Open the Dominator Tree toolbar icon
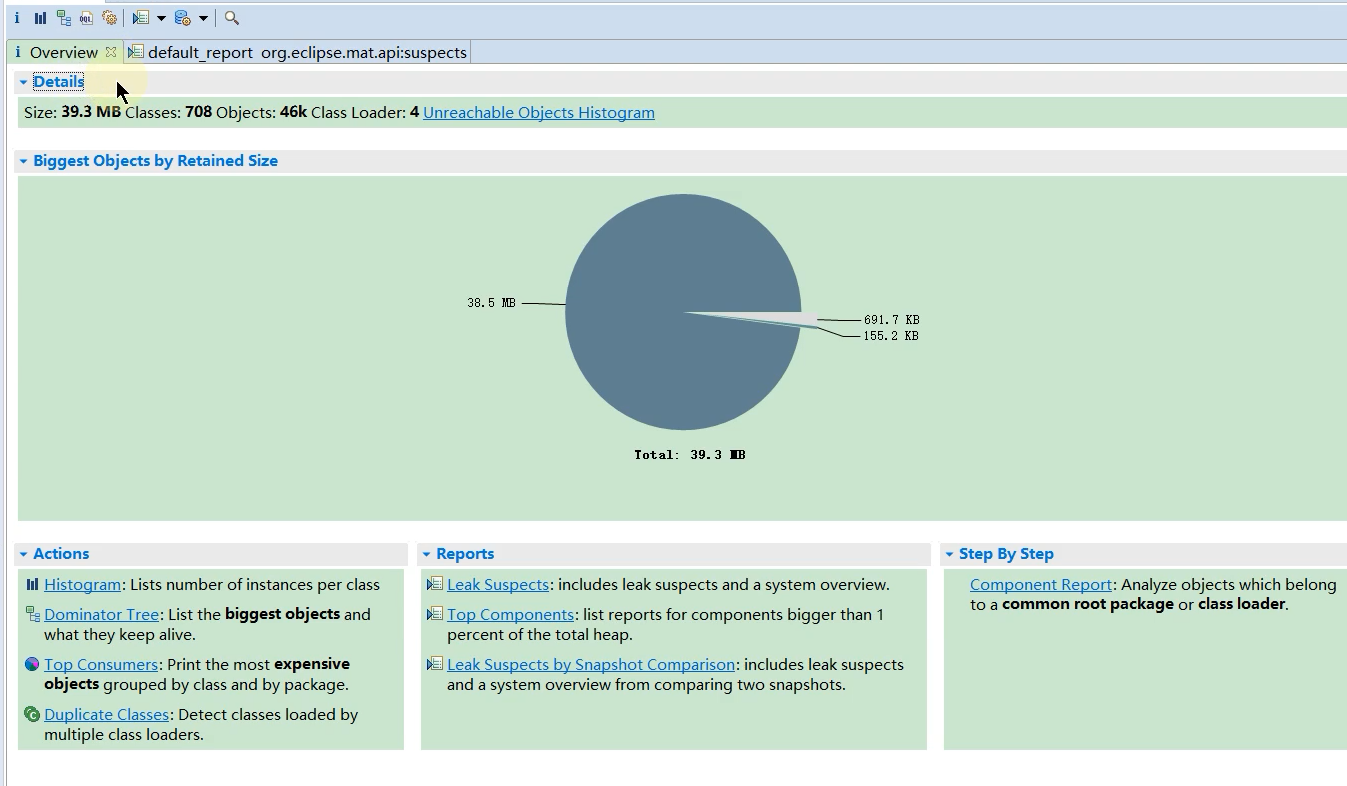This screenshot has height=786, width=1347. [x=64, y=18]
